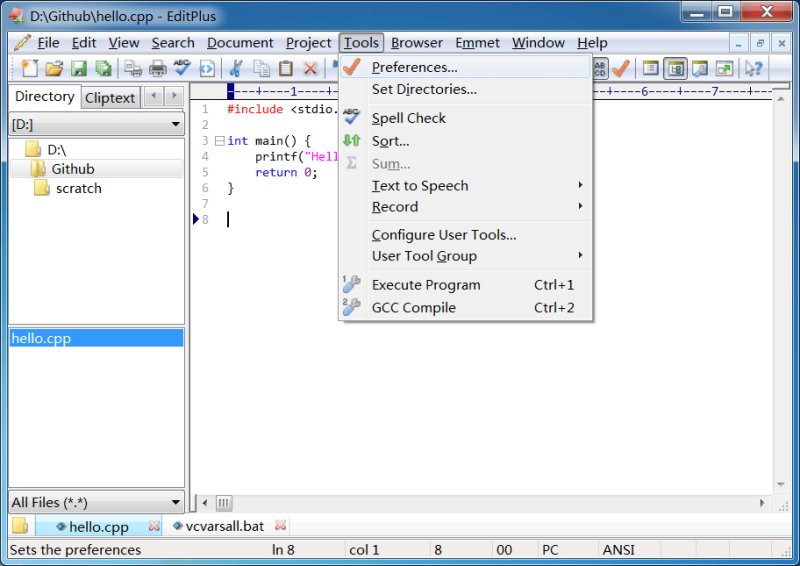Collapse the main() code fold marker
The height and width of the screenshot is (566, 800).
(219, 140)
